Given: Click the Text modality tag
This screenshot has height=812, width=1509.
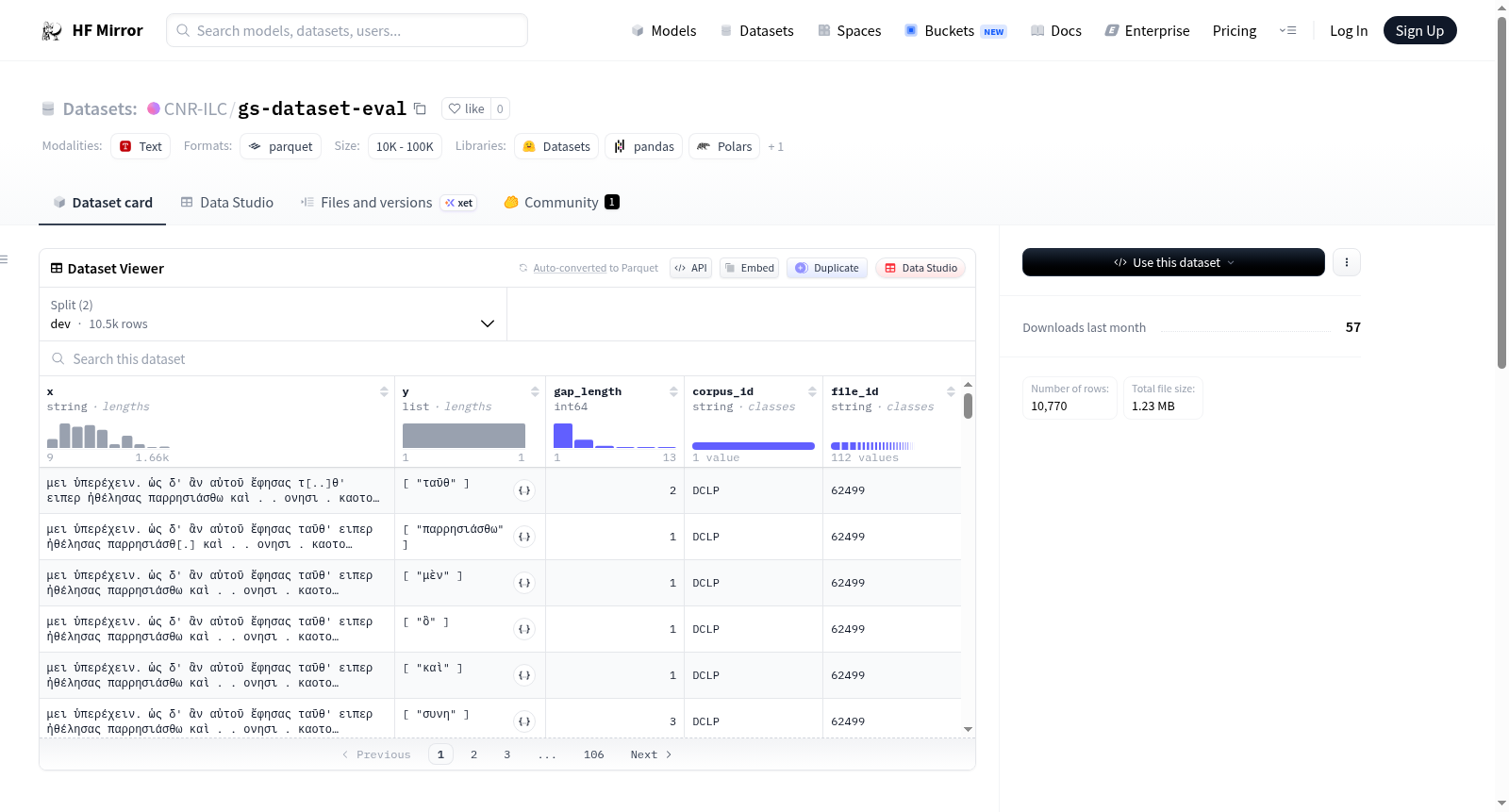Looking at the screenshot, I should tap(141, 146).
